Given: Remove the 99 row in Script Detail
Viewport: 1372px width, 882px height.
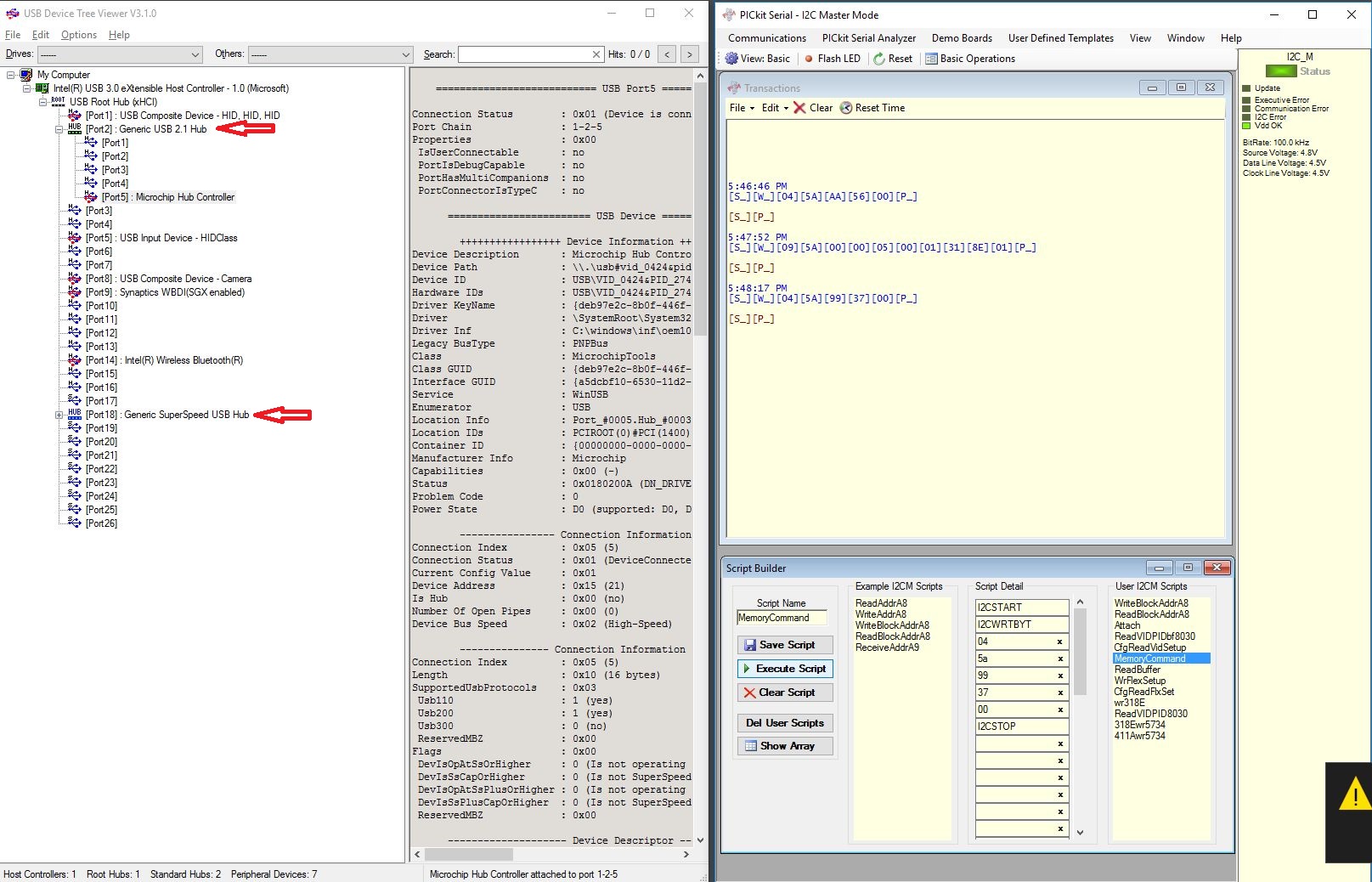Looking at the screenshot, I should pyautogui.click(x=1060, y=676).
